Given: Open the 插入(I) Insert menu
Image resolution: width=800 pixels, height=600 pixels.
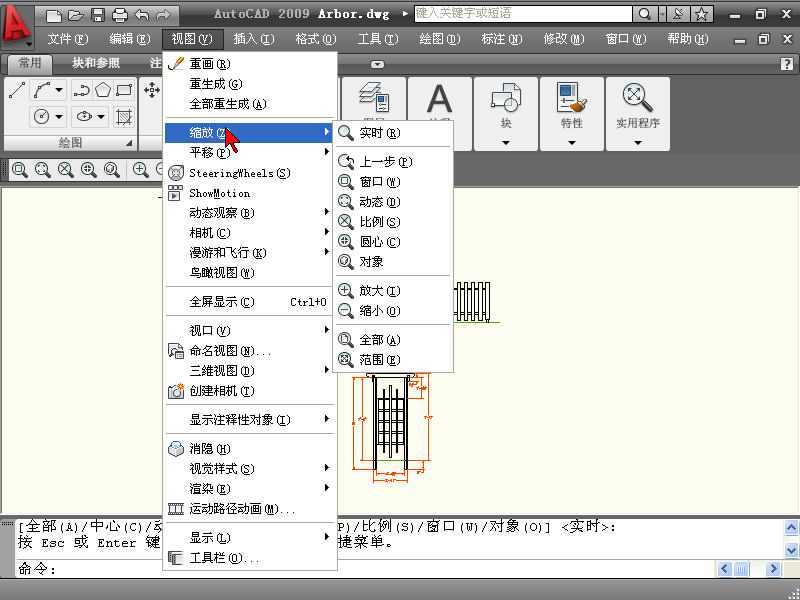Looking at the screenshot, I should coord(254,39).
